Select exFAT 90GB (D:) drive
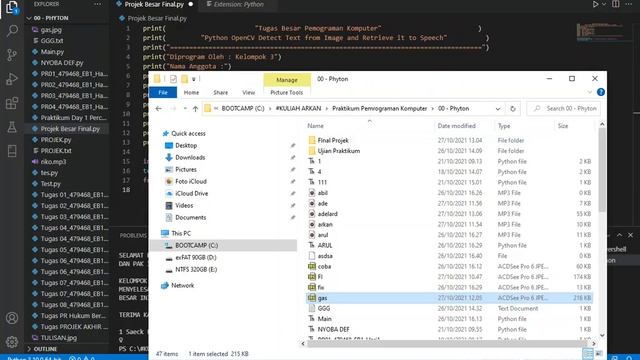640x360 pixels. (196, 258)
